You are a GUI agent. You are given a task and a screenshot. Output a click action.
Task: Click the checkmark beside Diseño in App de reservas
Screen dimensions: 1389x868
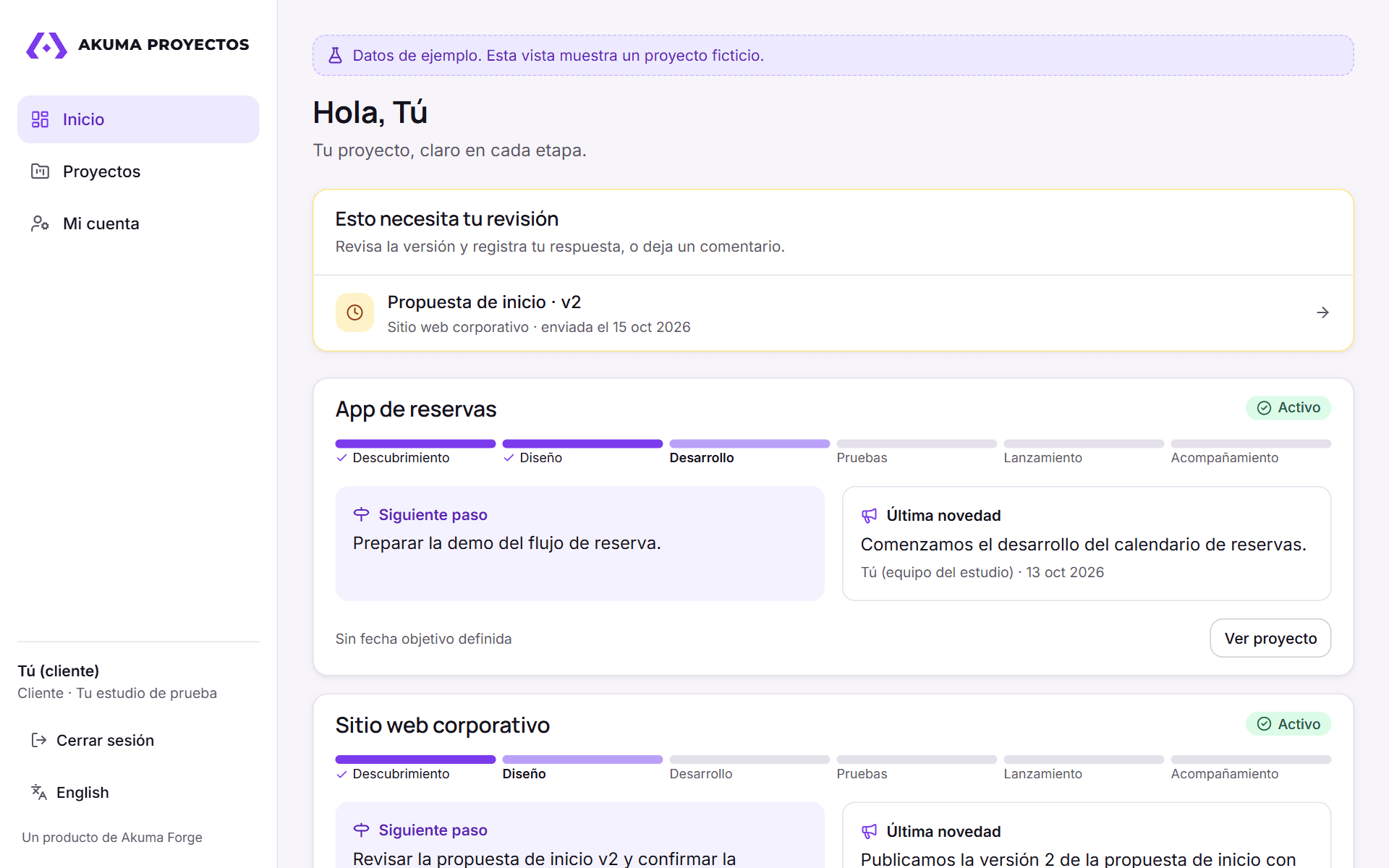(509, 458)
